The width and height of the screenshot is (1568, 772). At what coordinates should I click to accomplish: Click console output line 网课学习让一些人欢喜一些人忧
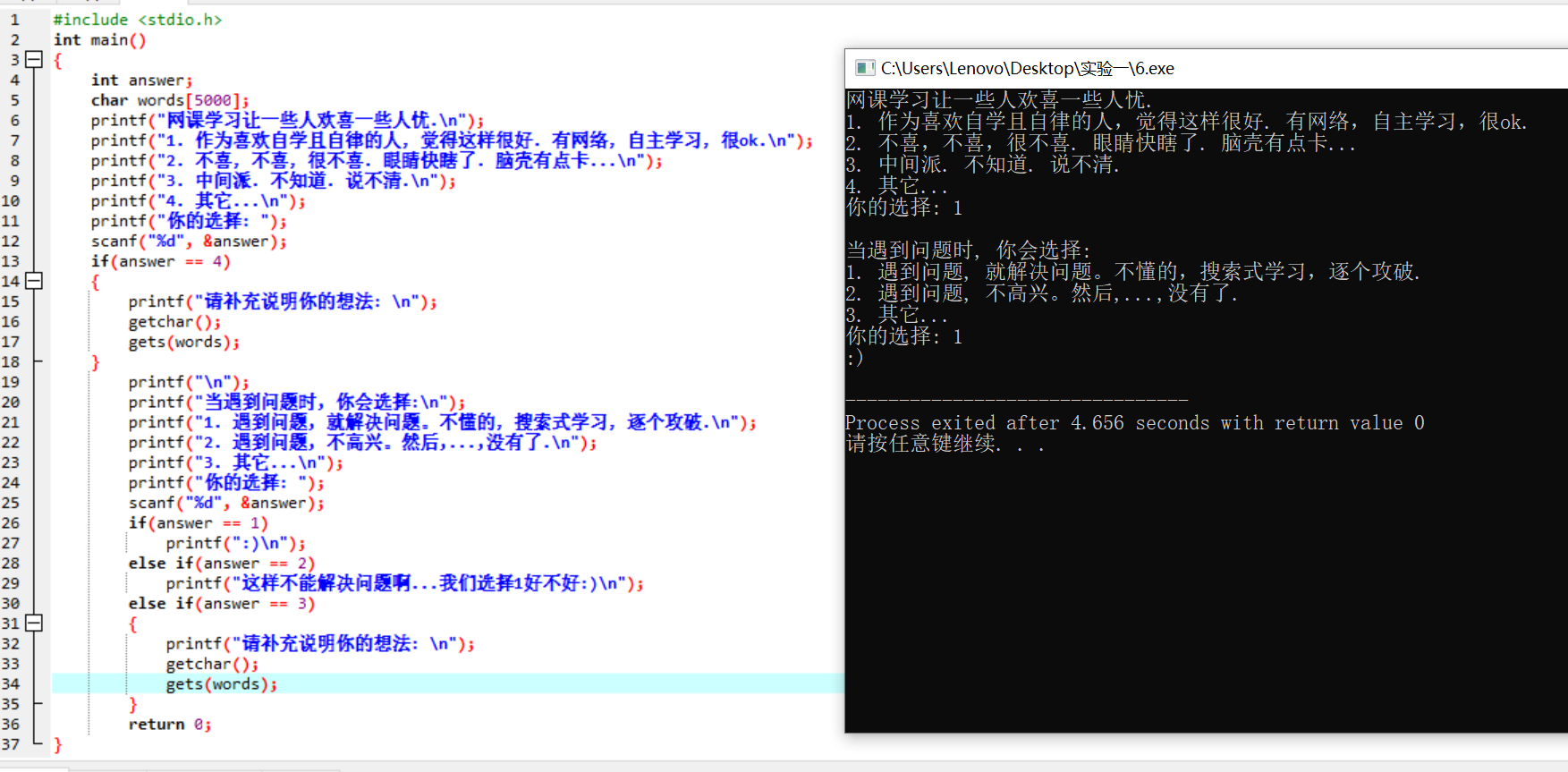pos(999,100)
